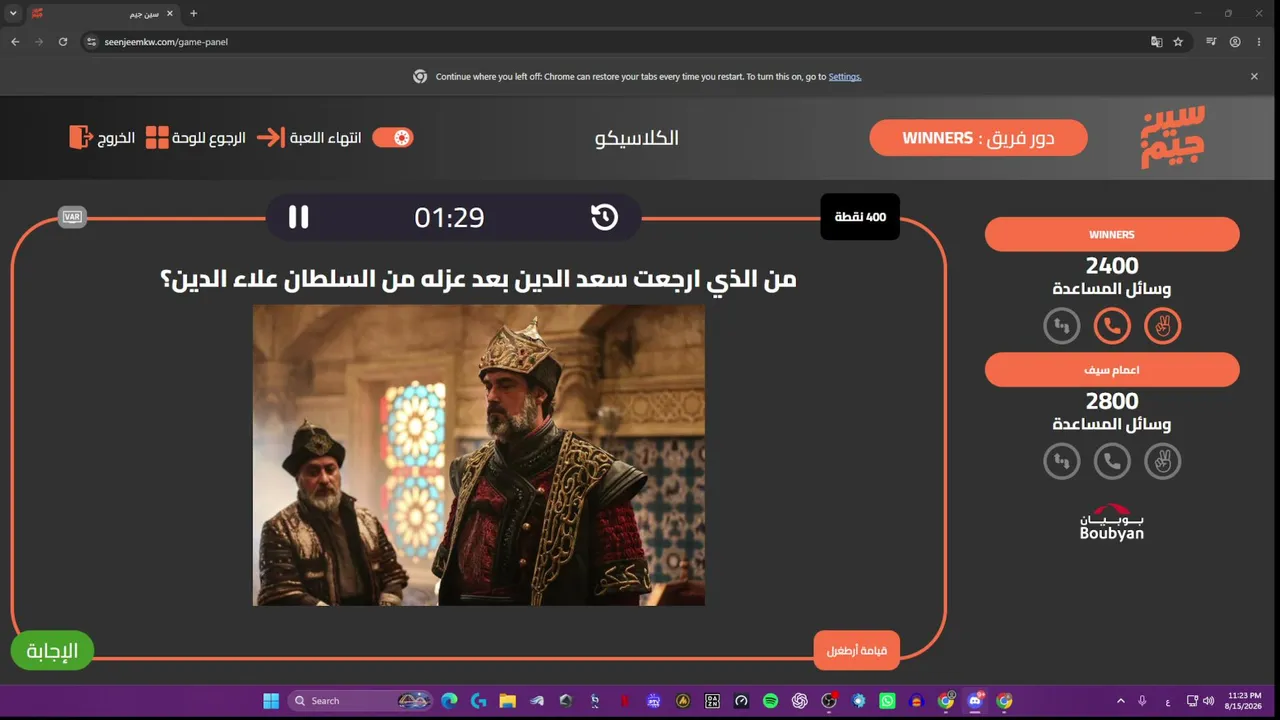Screen dimensions: 1280x720
Task: Click the دور فريق : WINNERS turn indicator
Action: (978, 138)
